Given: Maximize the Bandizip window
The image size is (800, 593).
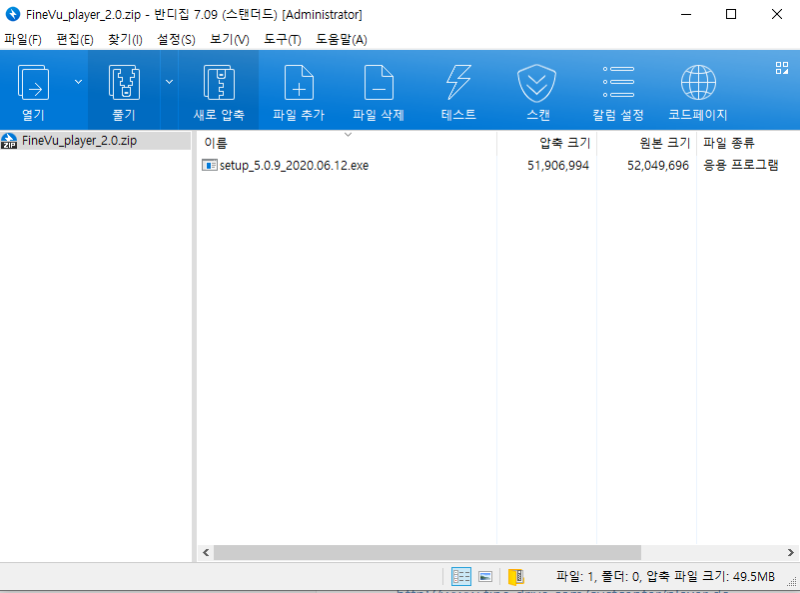Looking at the screenshot, I should 731,14.
